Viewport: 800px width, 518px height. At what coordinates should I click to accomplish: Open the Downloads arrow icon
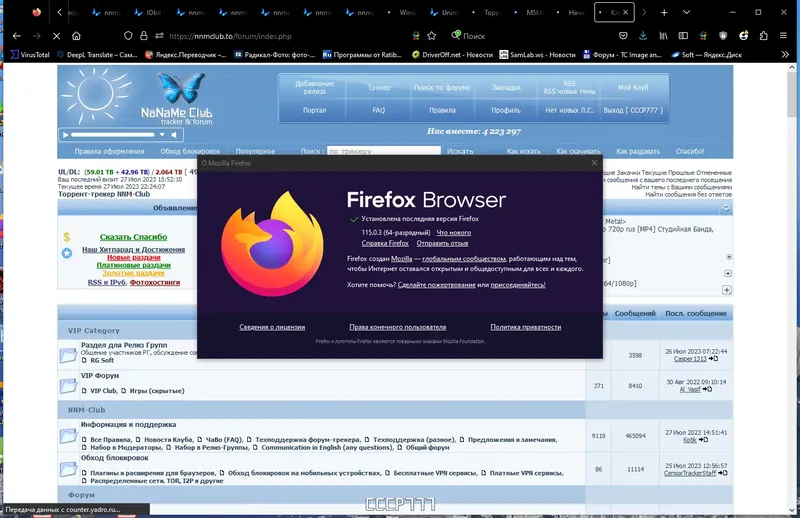[643, 36]
